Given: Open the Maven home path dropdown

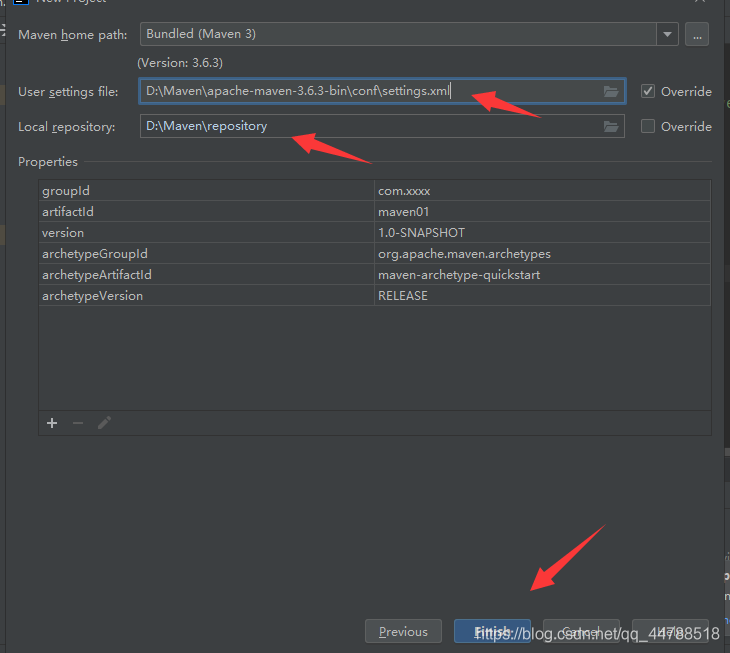Looking at the screenshot, I should (667, 34).
